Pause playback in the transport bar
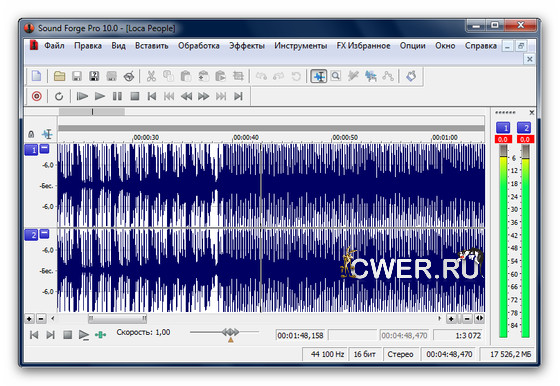Image resolution: width=560 pixels, height=386 pixels. 117,96
